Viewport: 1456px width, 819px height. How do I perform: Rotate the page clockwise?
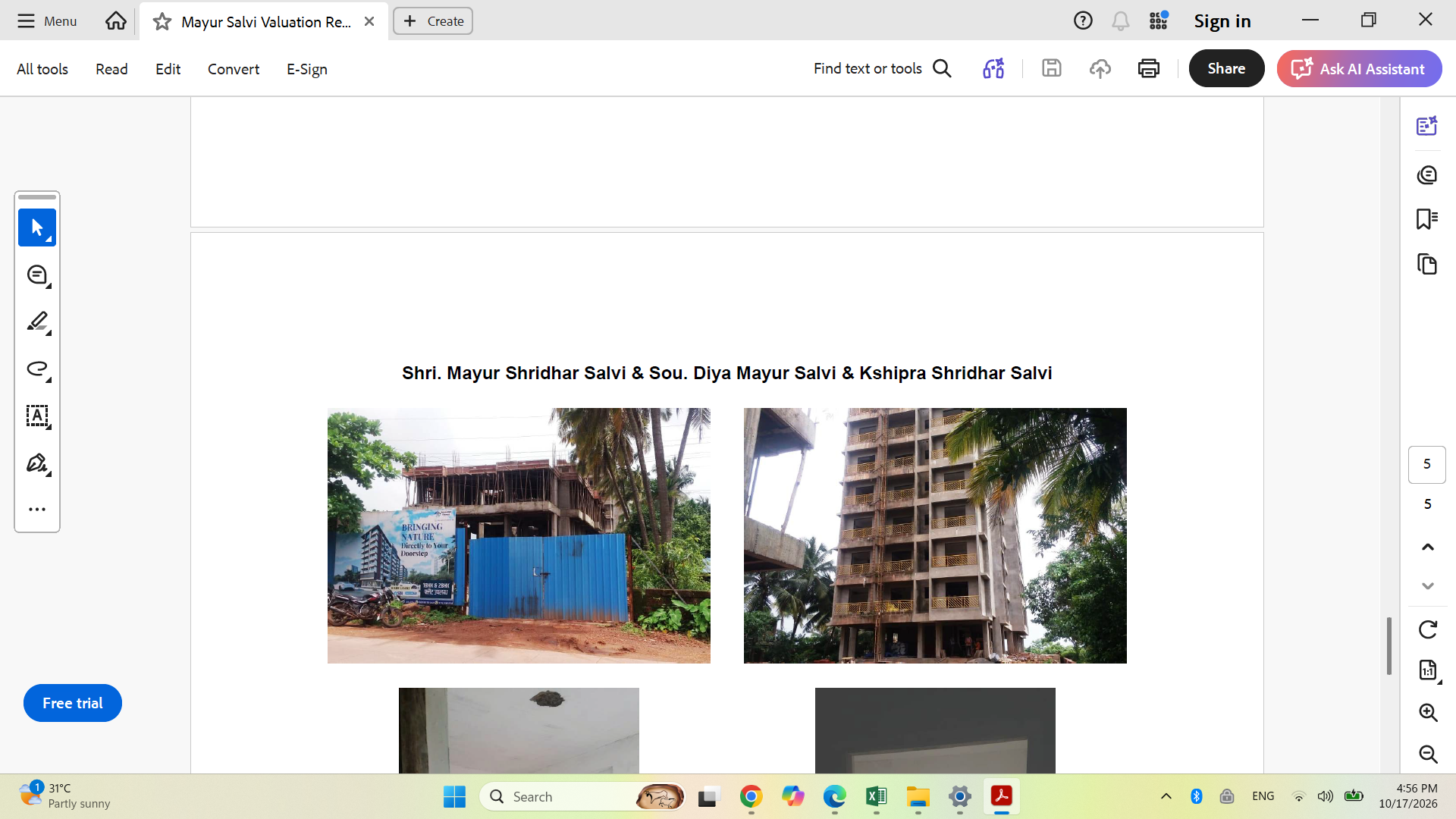click(x=1428, y=629)
